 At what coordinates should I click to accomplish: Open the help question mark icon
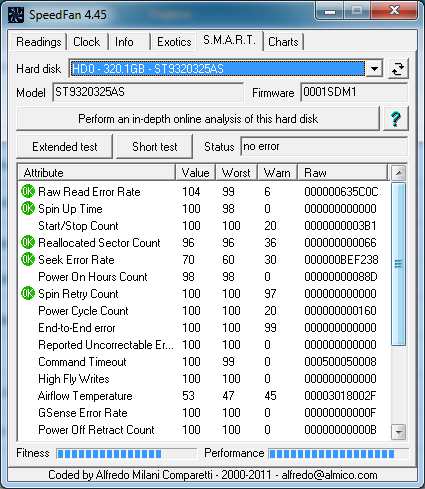[x=396, y=119]
